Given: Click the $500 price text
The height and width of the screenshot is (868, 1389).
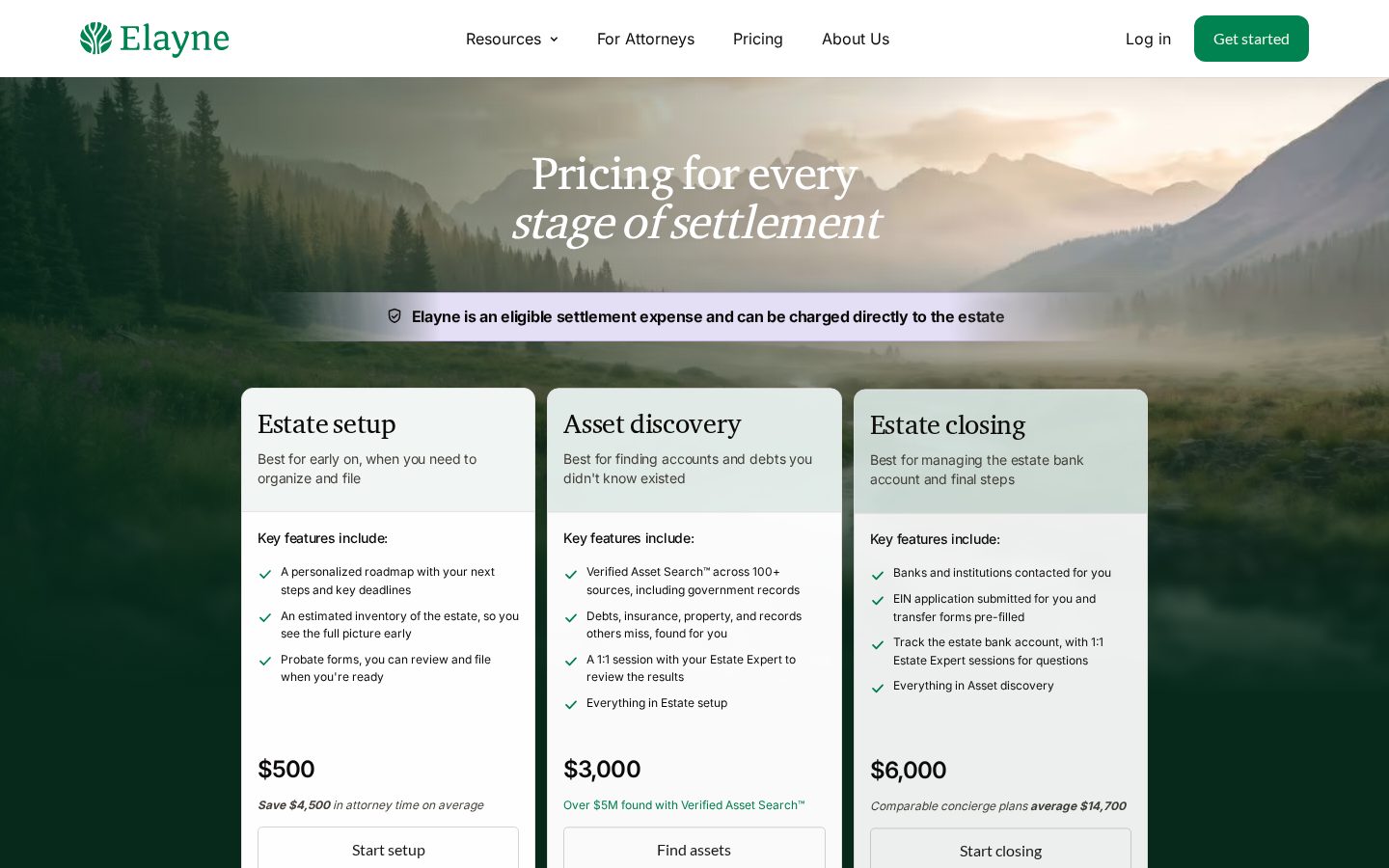Looking at the screenshot, I should (286, 769).
